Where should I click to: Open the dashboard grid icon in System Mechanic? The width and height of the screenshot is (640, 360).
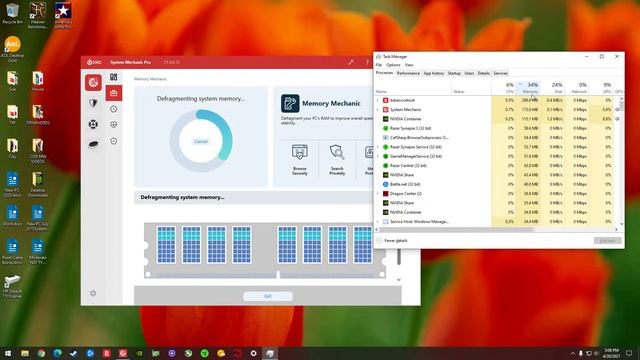click(x=113, y=77)
